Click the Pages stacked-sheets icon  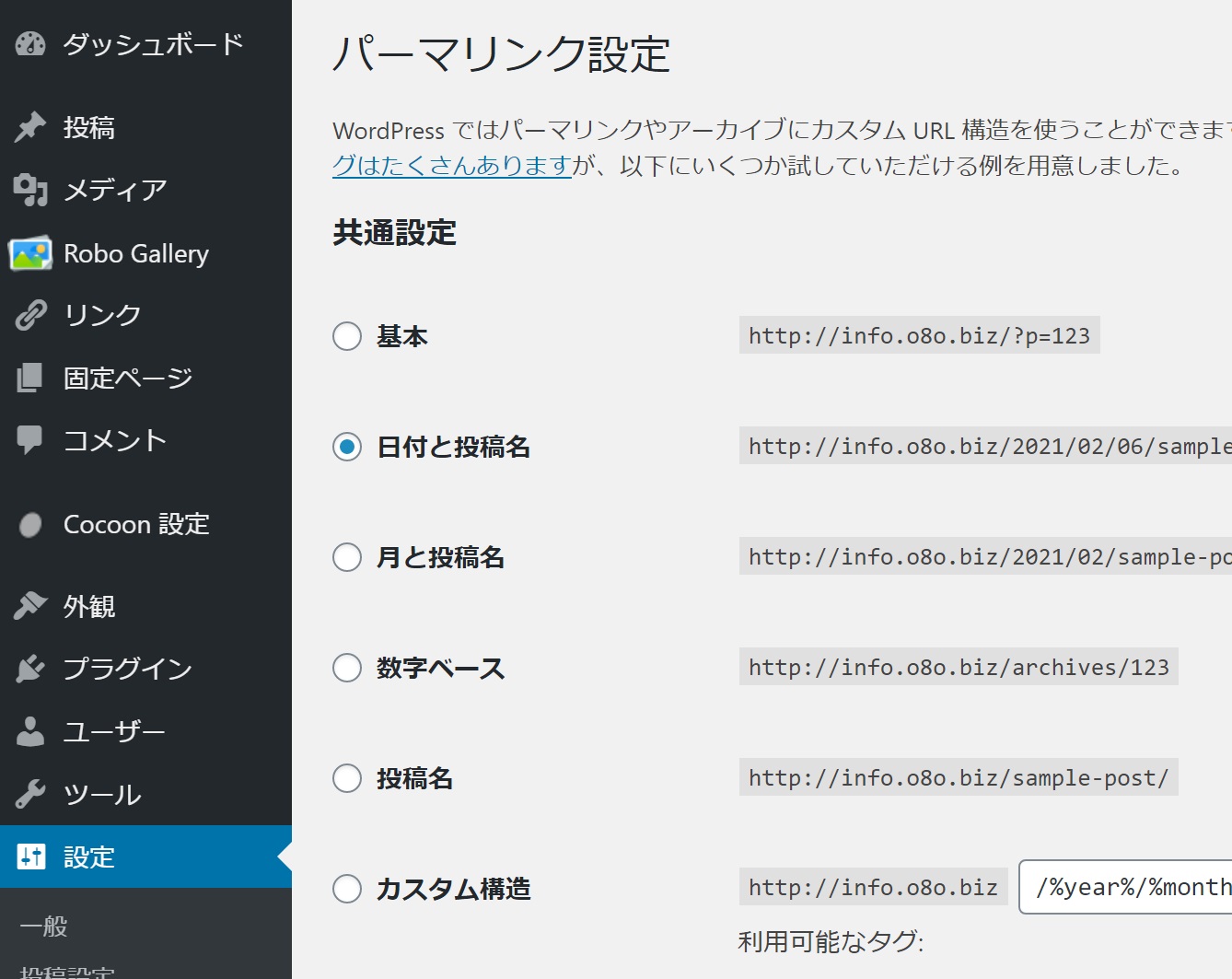coord(30,378)
